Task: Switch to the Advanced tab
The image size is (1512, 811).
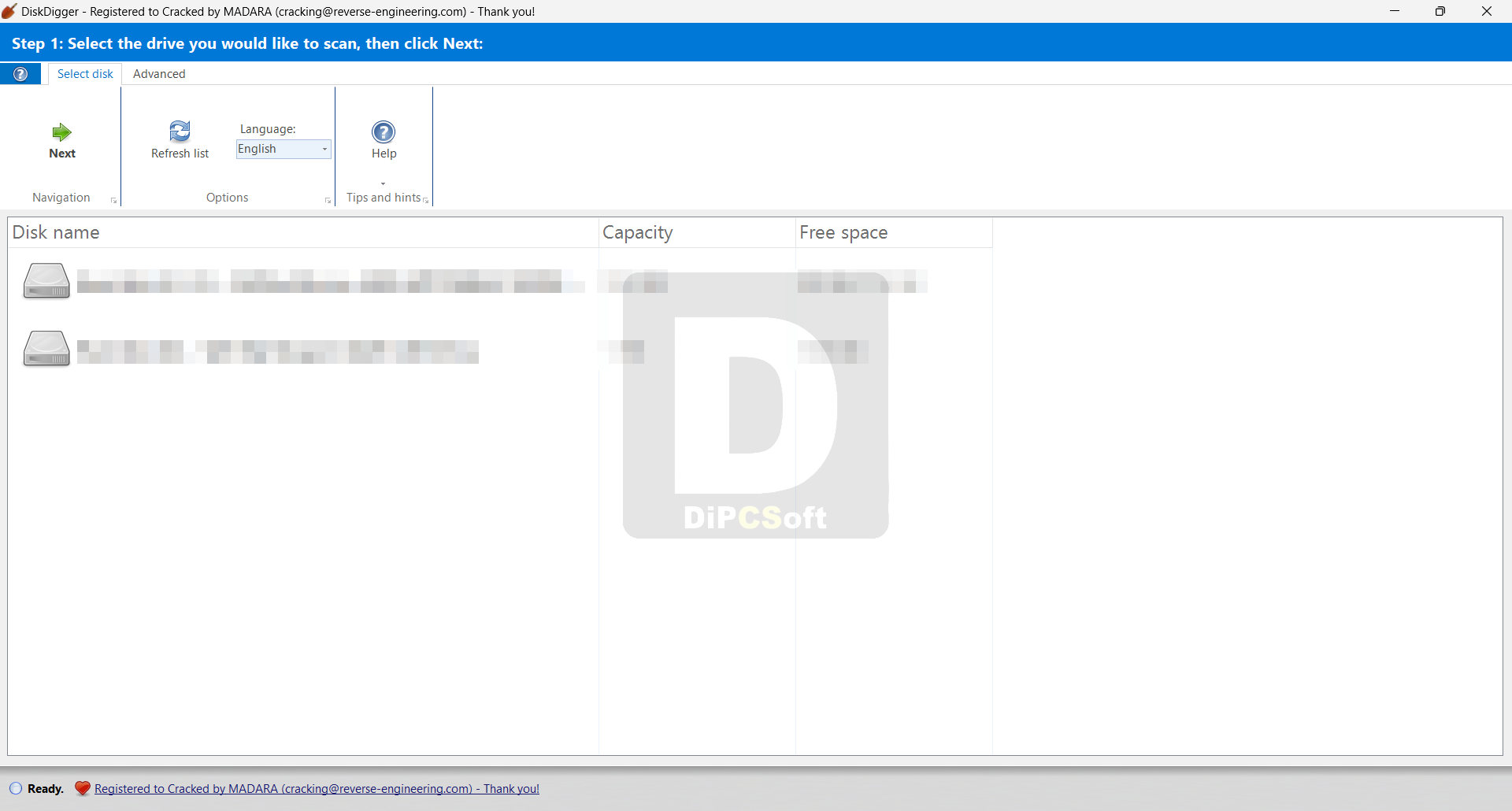Action: tap(159, 74)
